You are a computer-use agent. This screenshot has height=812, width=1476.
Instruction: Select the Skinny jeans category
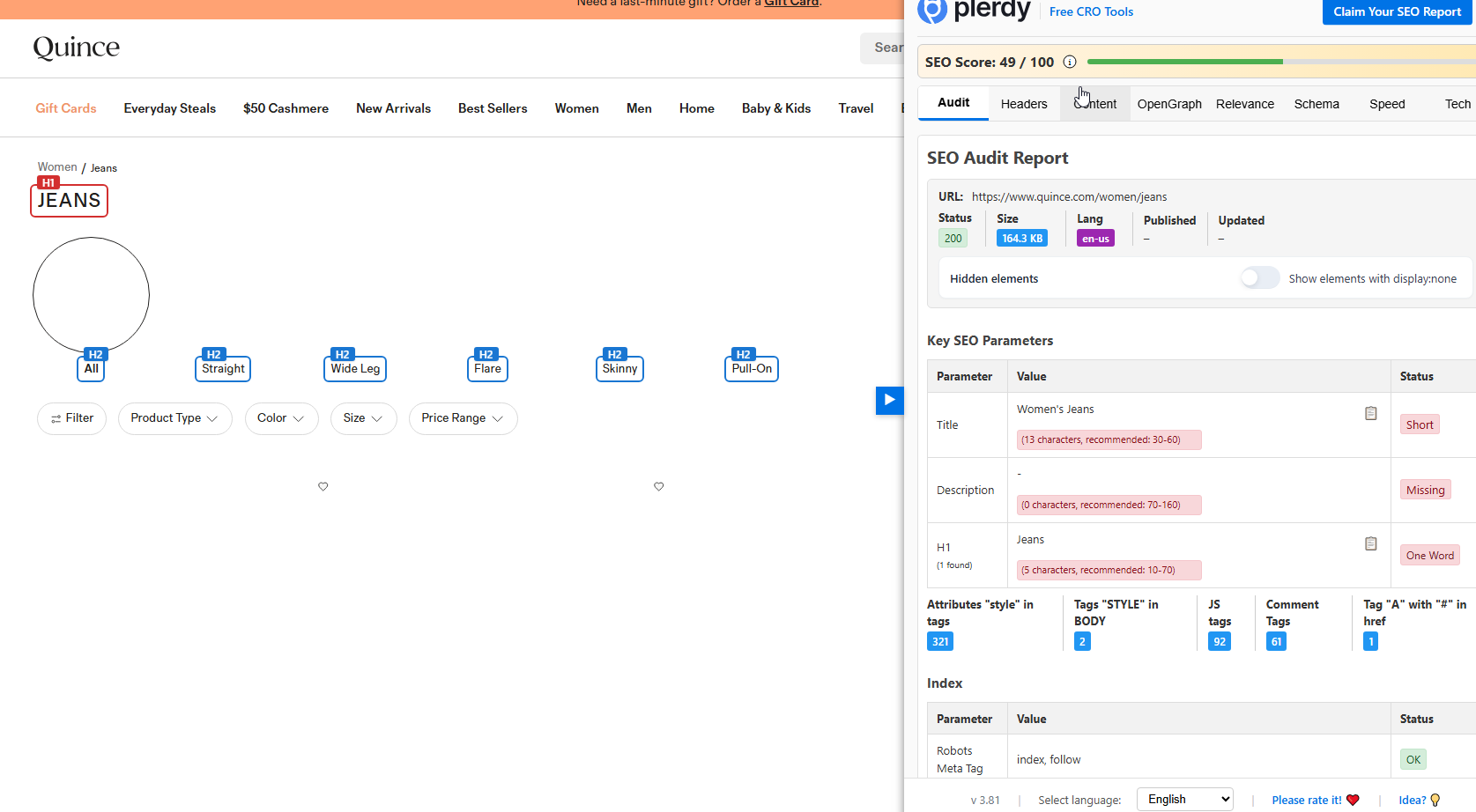click(x=619, y=369)
